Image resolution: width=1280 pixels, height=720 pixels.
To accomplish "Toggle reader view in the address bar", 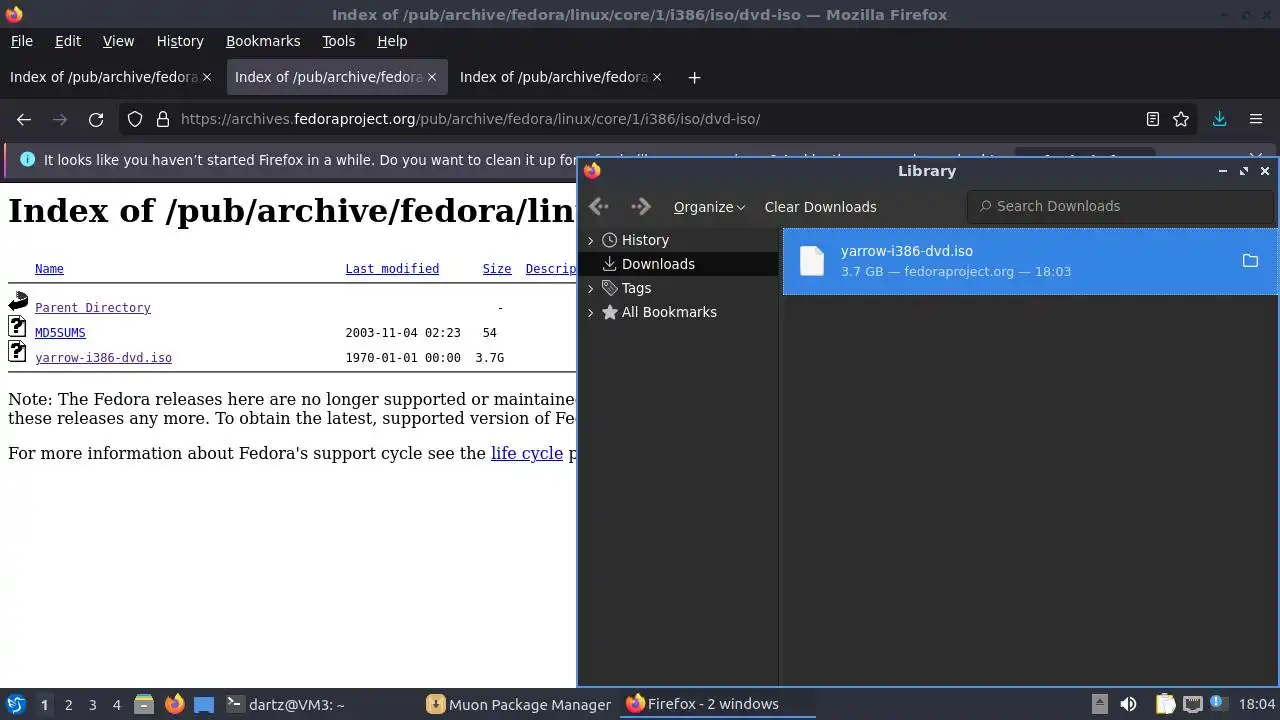I will coord(1153,119).
